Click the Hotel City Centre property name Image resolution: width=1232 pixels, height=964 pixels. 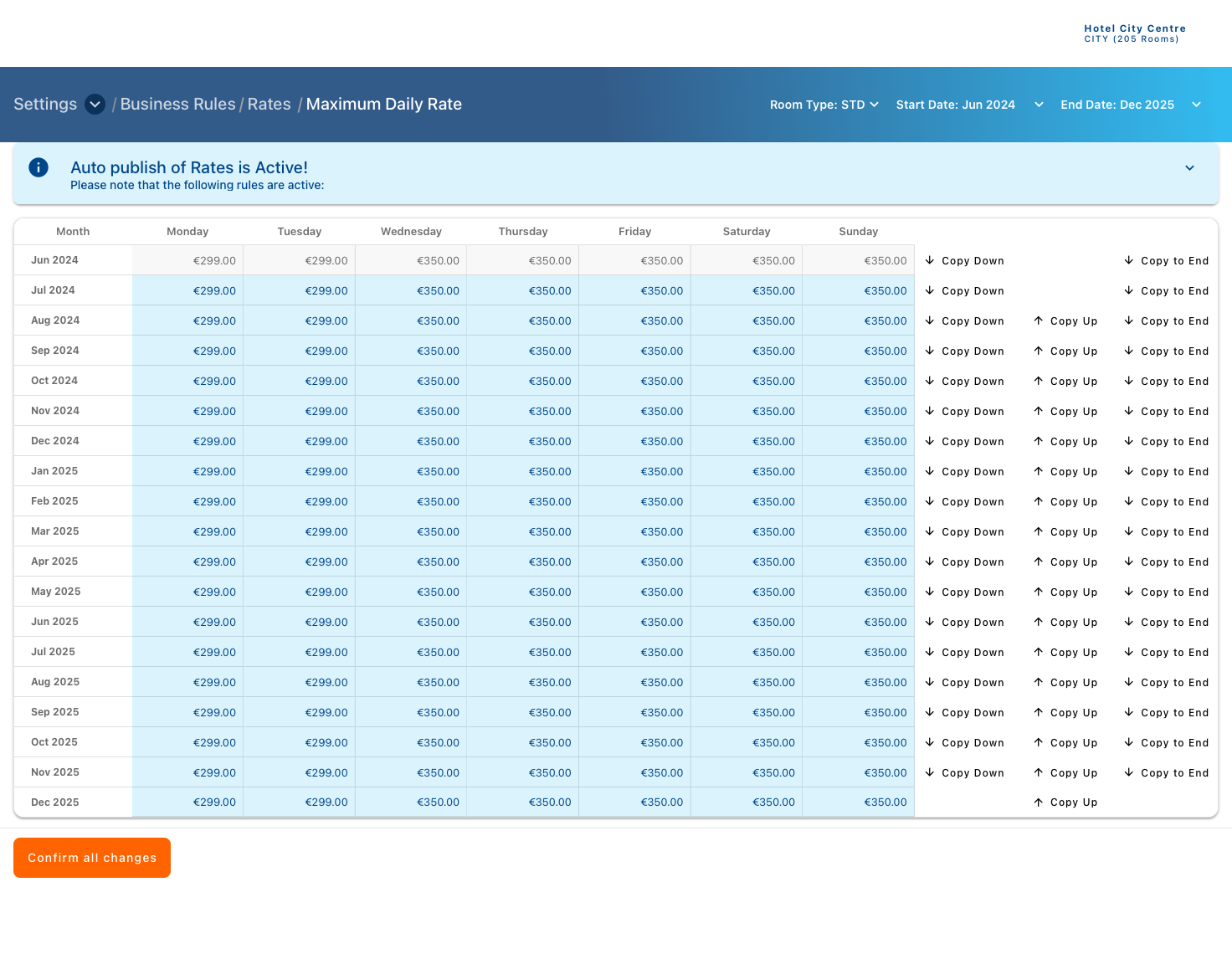click(x=1135, y=28)
